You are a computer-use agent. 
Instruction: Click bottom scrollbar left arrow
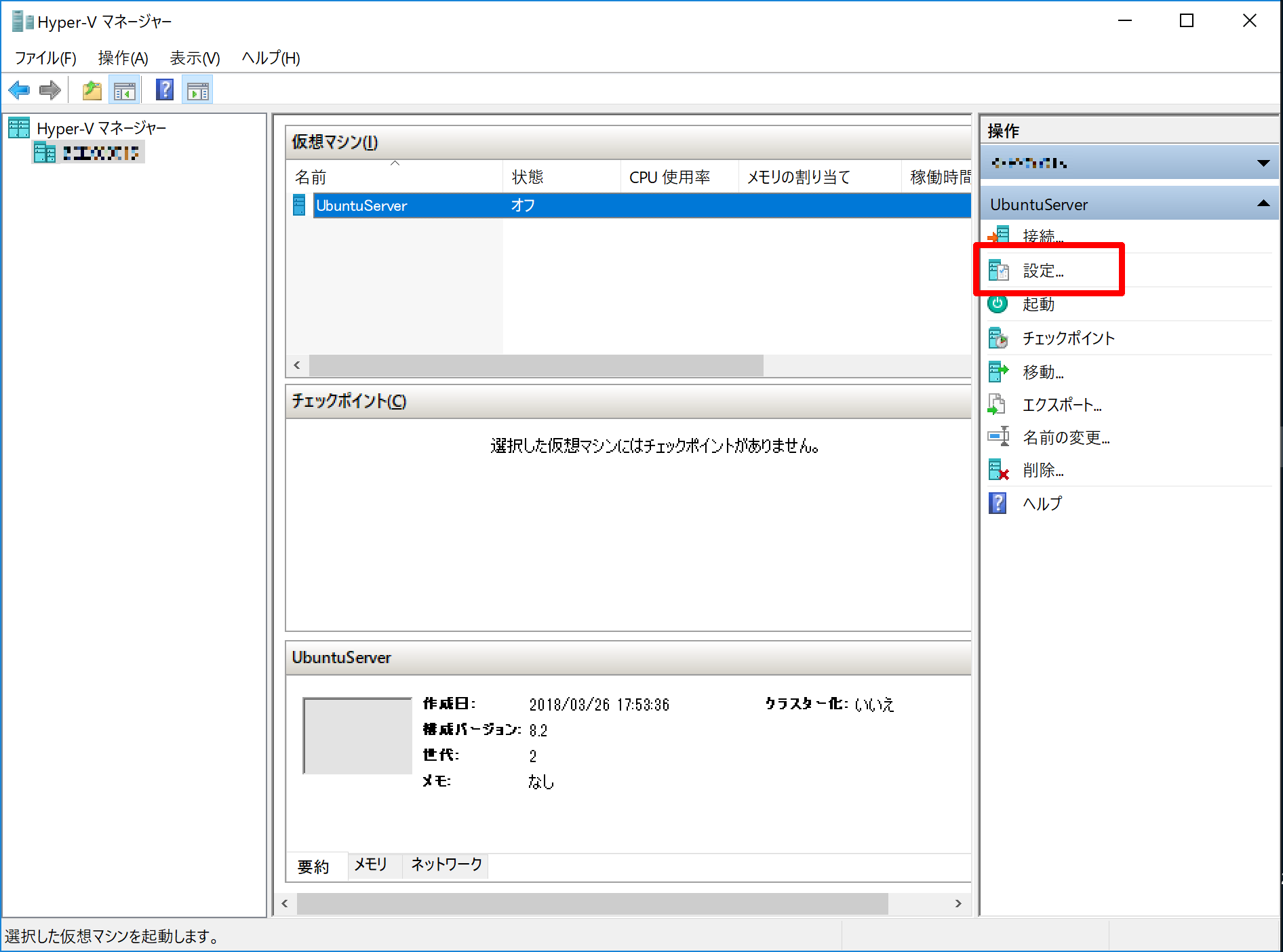tap(285, 903)
